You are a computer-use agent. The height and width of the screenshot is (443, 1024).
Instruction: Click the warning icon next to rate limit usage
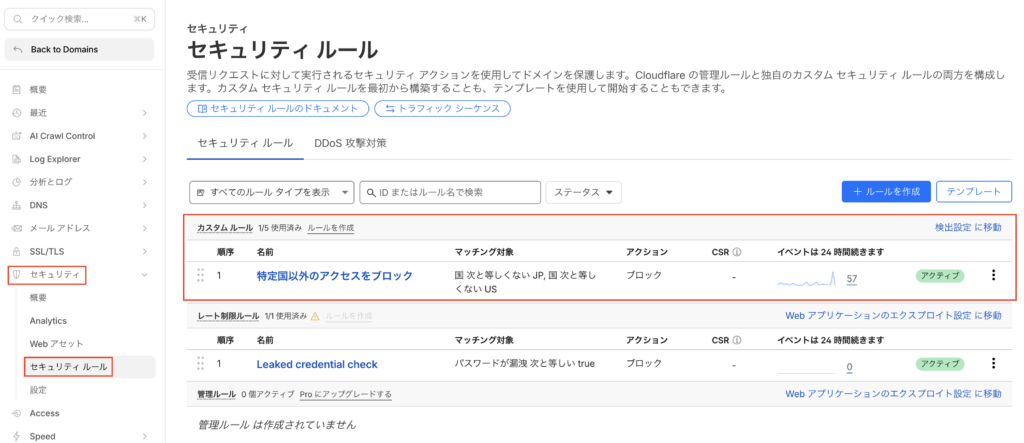tap(315, 316)
